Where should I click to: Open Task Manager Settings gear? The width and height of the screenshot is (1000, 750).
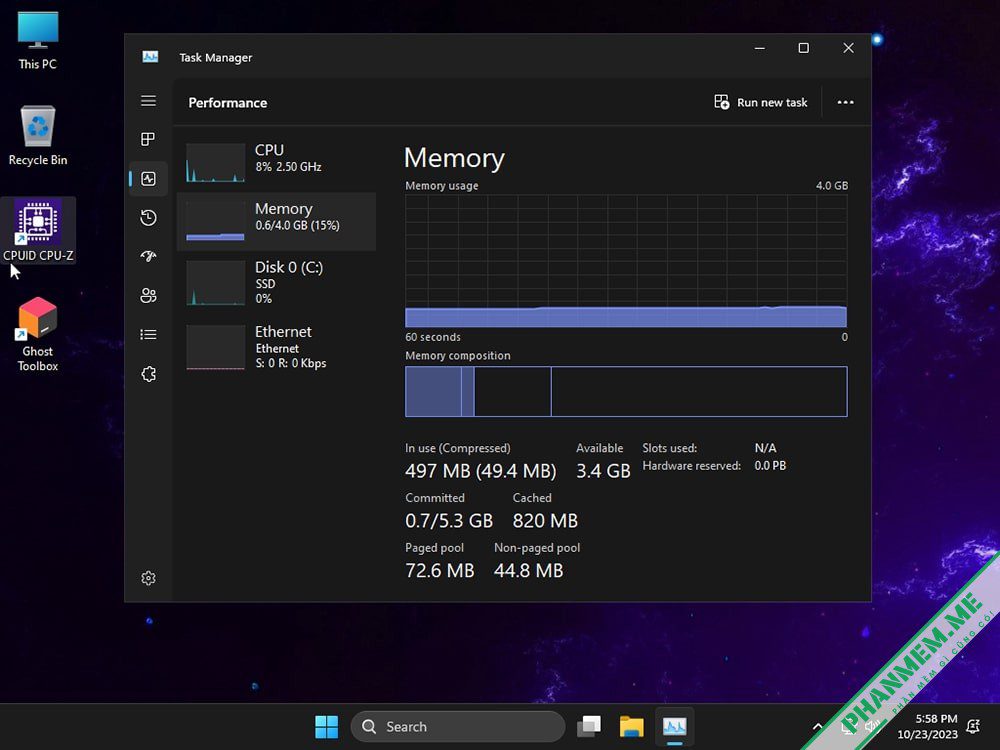[x=148, y=578]
